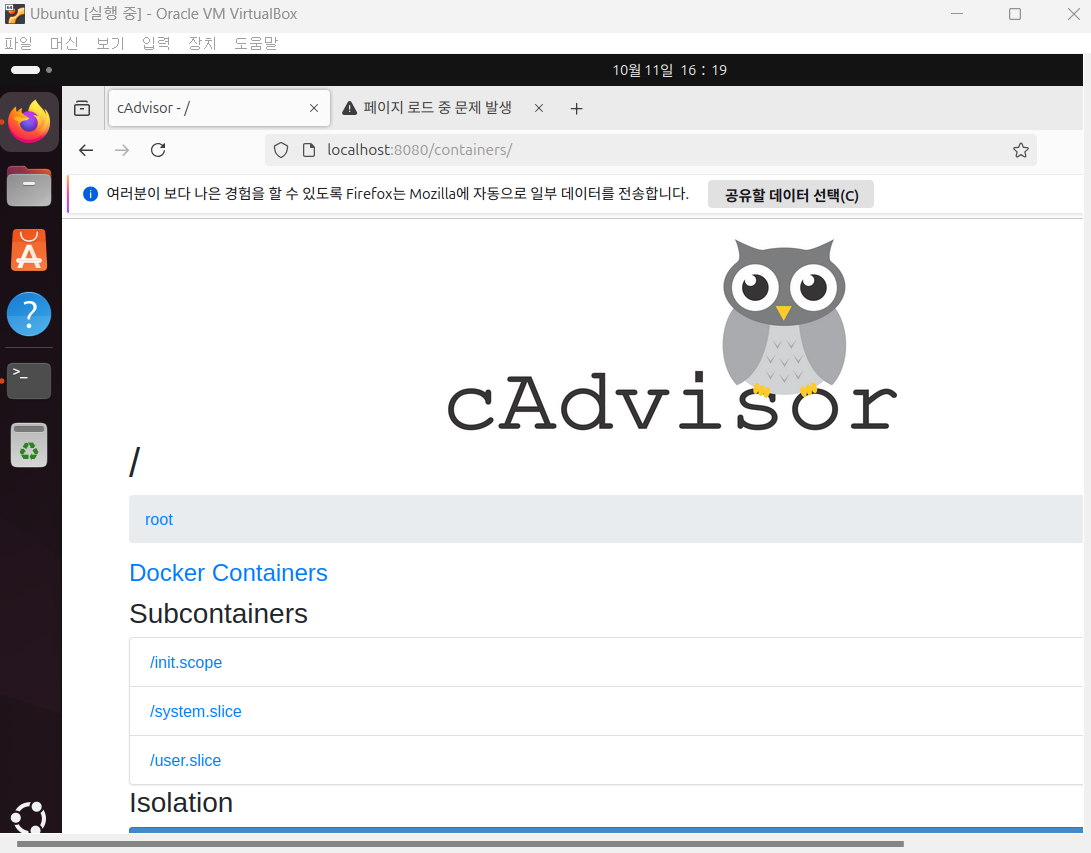
Task: Open the Help icon in the dock
Action: pos(29,314)
